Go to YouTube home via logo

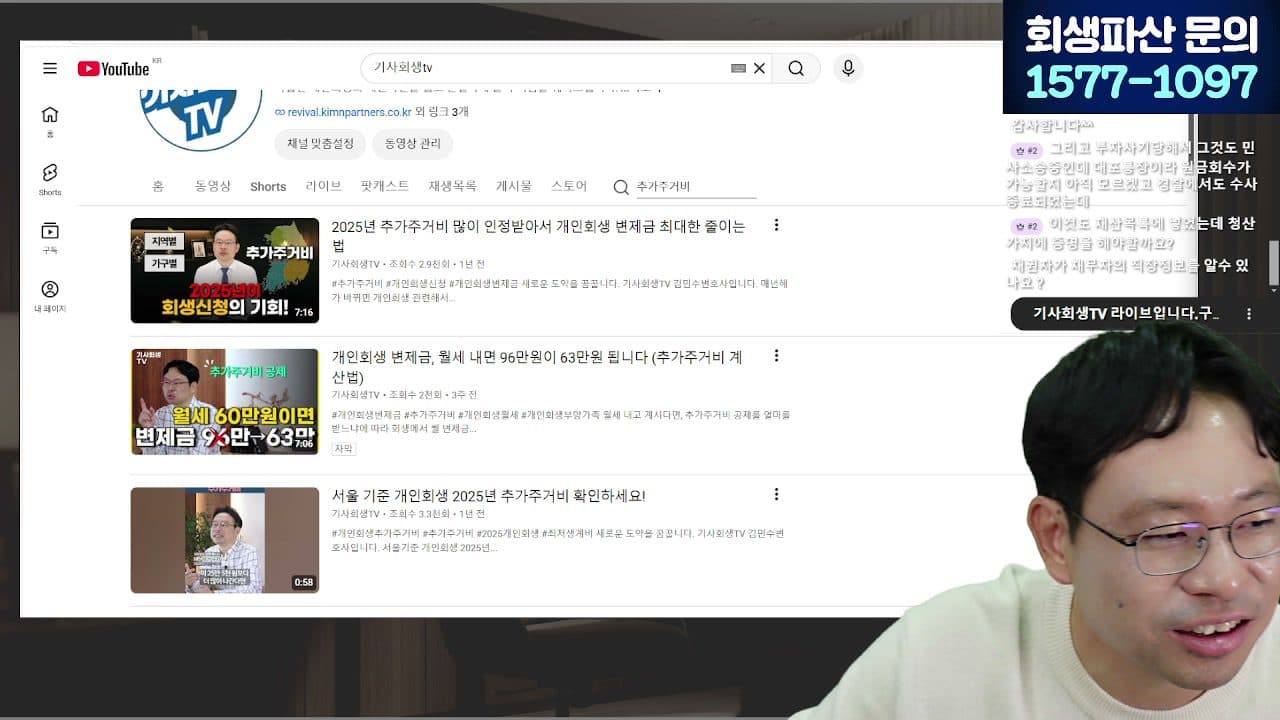(x=114, y=68)
